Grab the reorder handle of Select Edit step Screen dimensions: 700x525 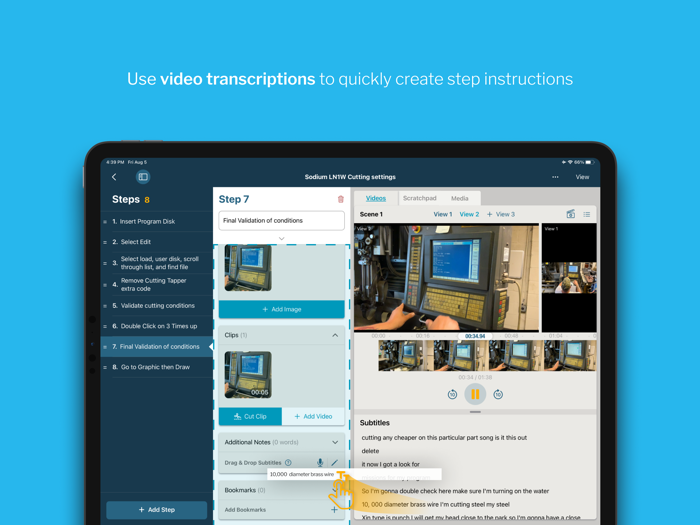pos(105,242)
